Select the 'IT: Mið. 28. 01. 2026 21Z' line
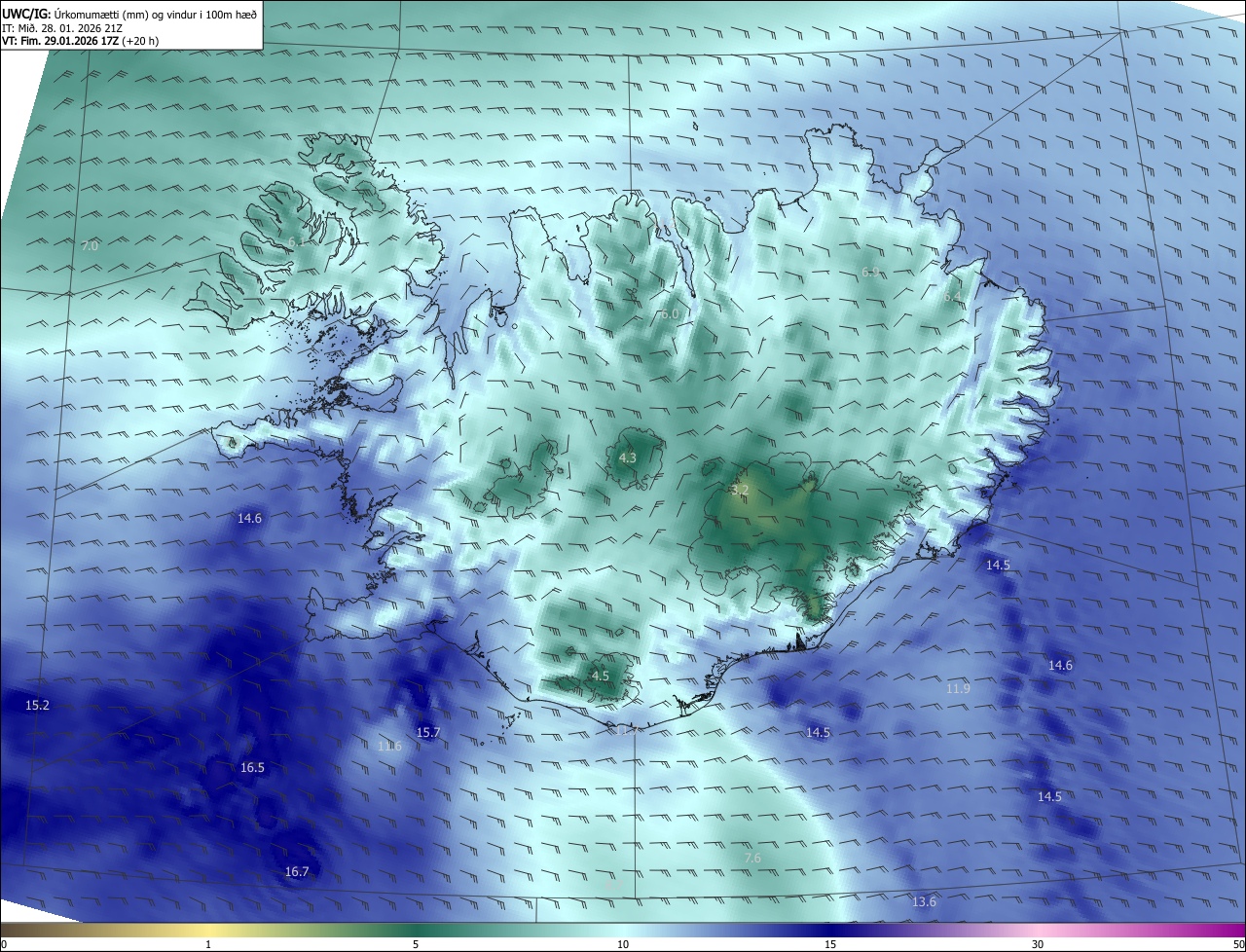 coord(61,28)
